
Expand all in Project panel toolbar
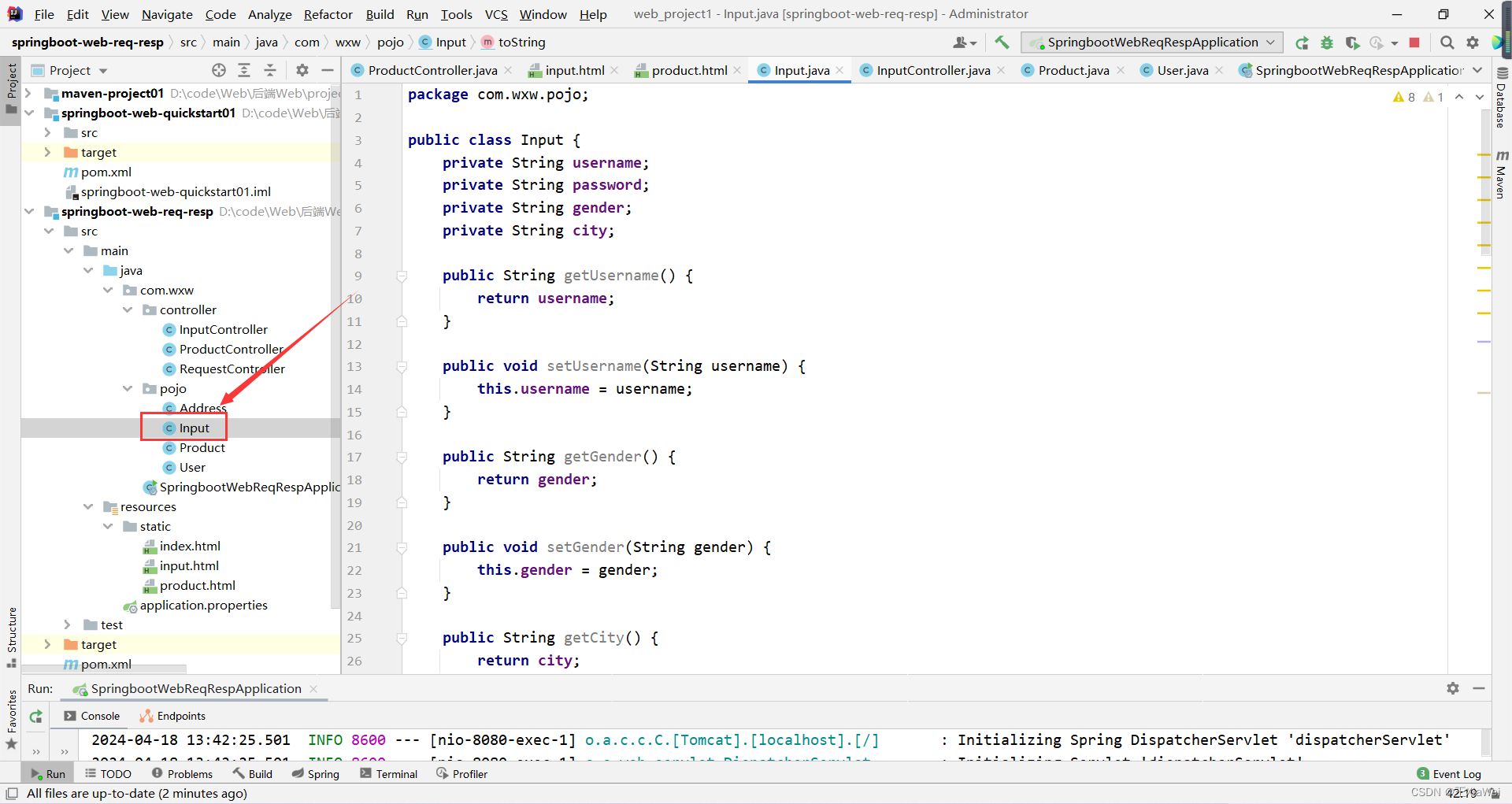pos(244,70)
